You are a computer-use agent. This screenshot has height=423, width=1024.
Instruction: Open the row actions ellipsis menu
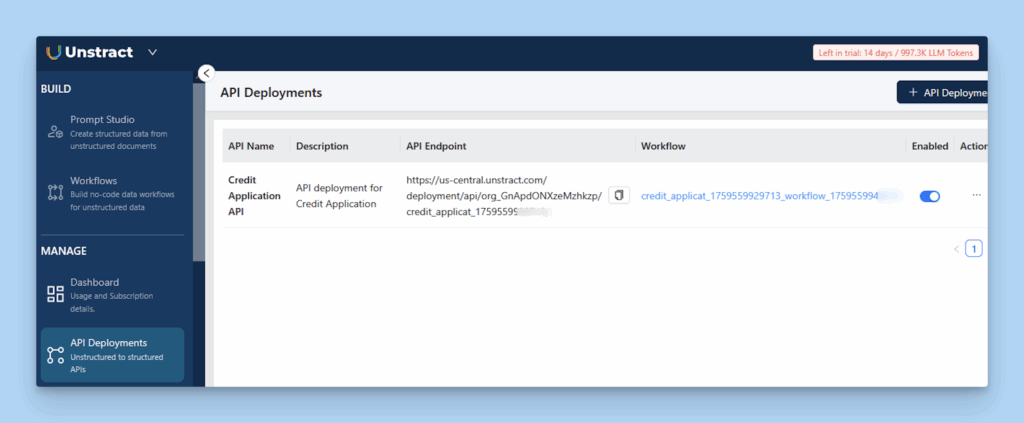[x=976, y=195]
